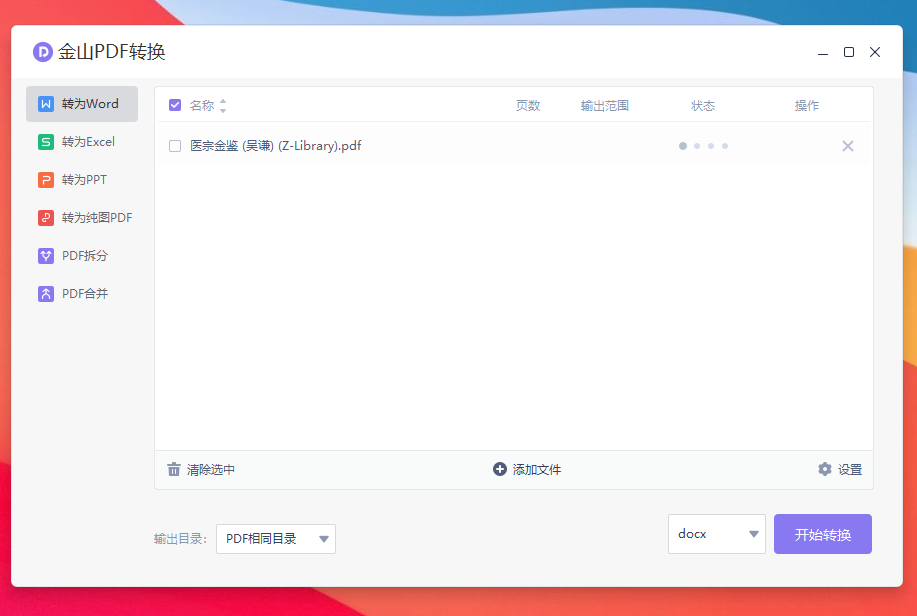Click the trash icon for 清除选中
Image resolution: width=917 pixels, height=616 pixels.
tap(174, 469)
